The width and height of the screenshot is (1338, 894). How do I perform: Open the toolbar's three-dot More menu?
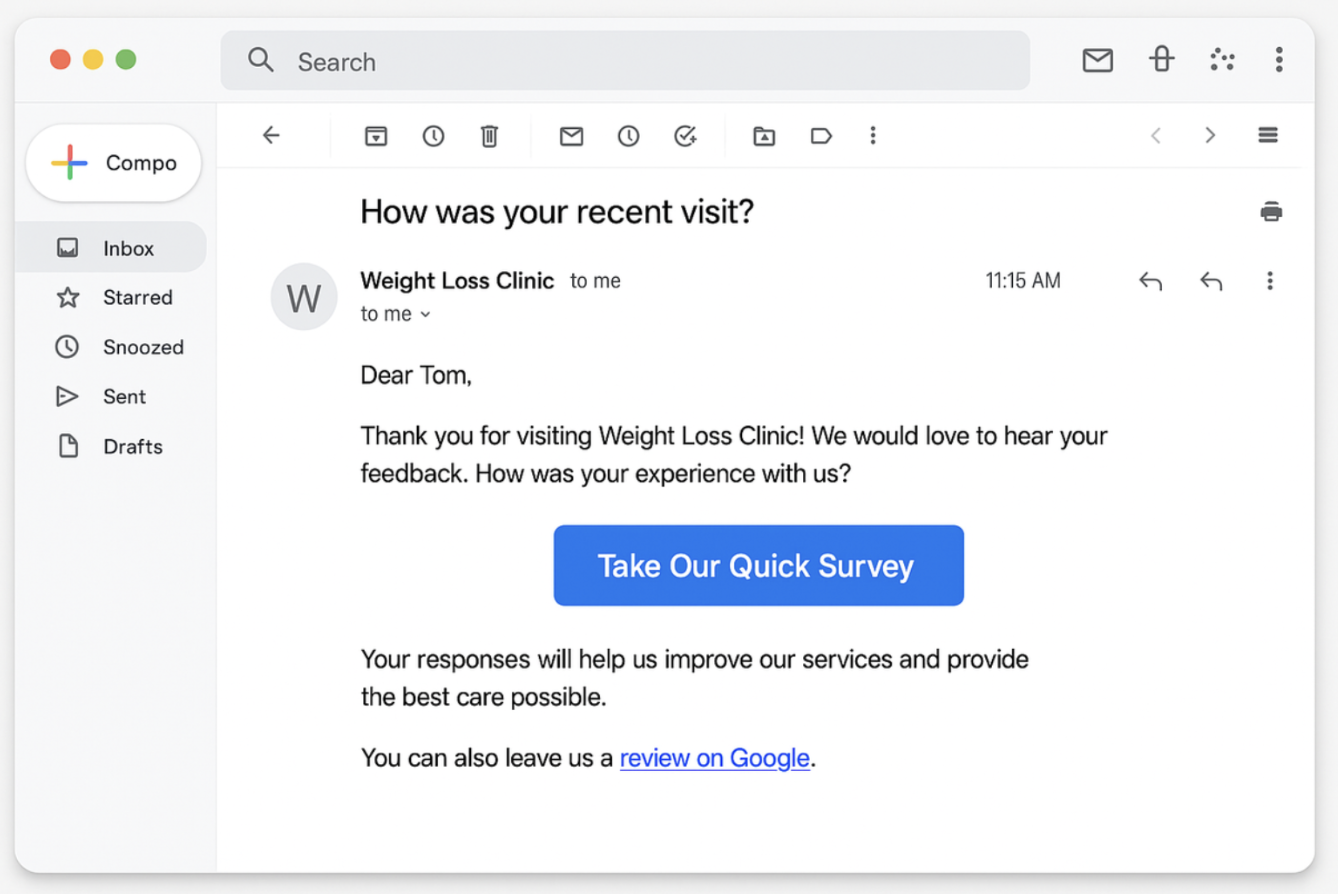(x=873, y=136)
